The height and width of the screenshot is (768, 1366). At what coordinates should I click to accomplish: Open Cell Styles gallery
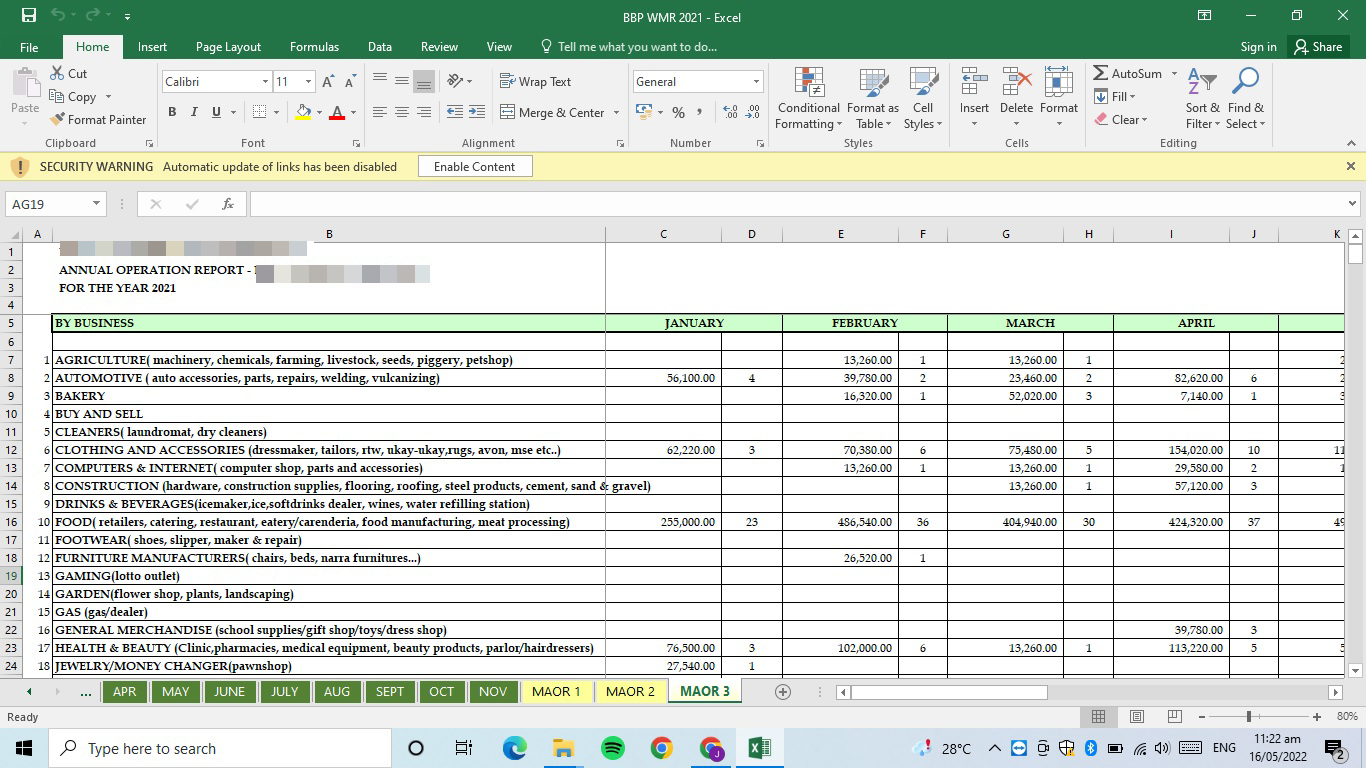click(x=923, y=99)
